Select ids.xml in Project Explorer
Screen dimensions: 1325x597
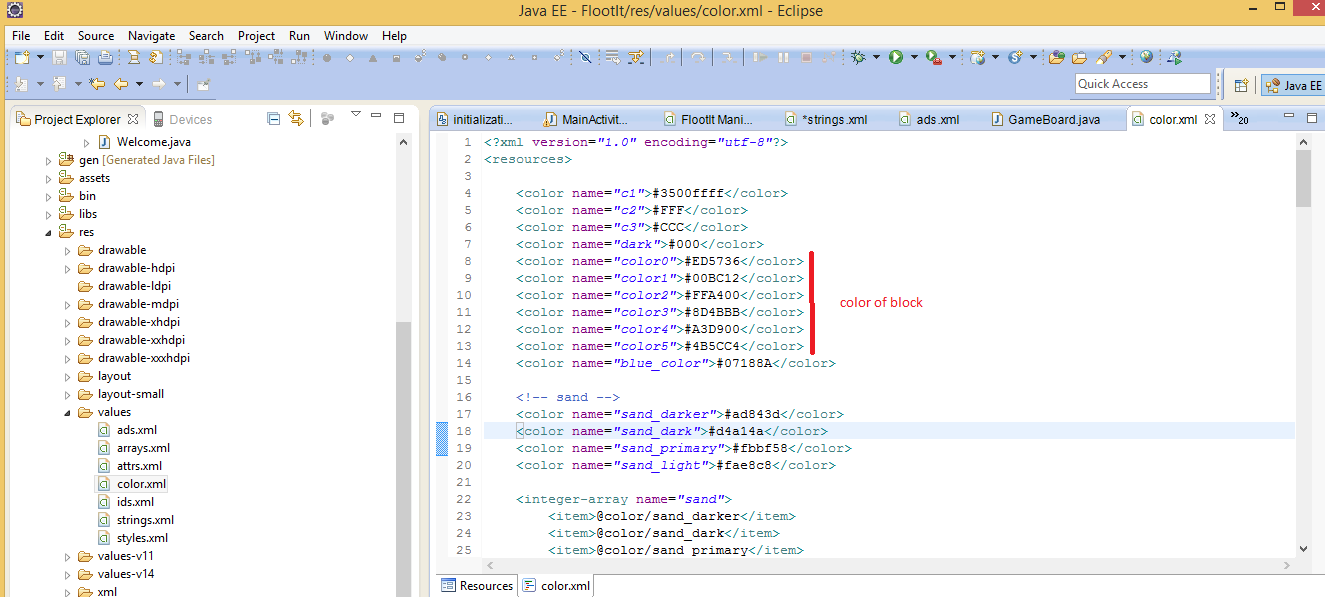[135, 502]
